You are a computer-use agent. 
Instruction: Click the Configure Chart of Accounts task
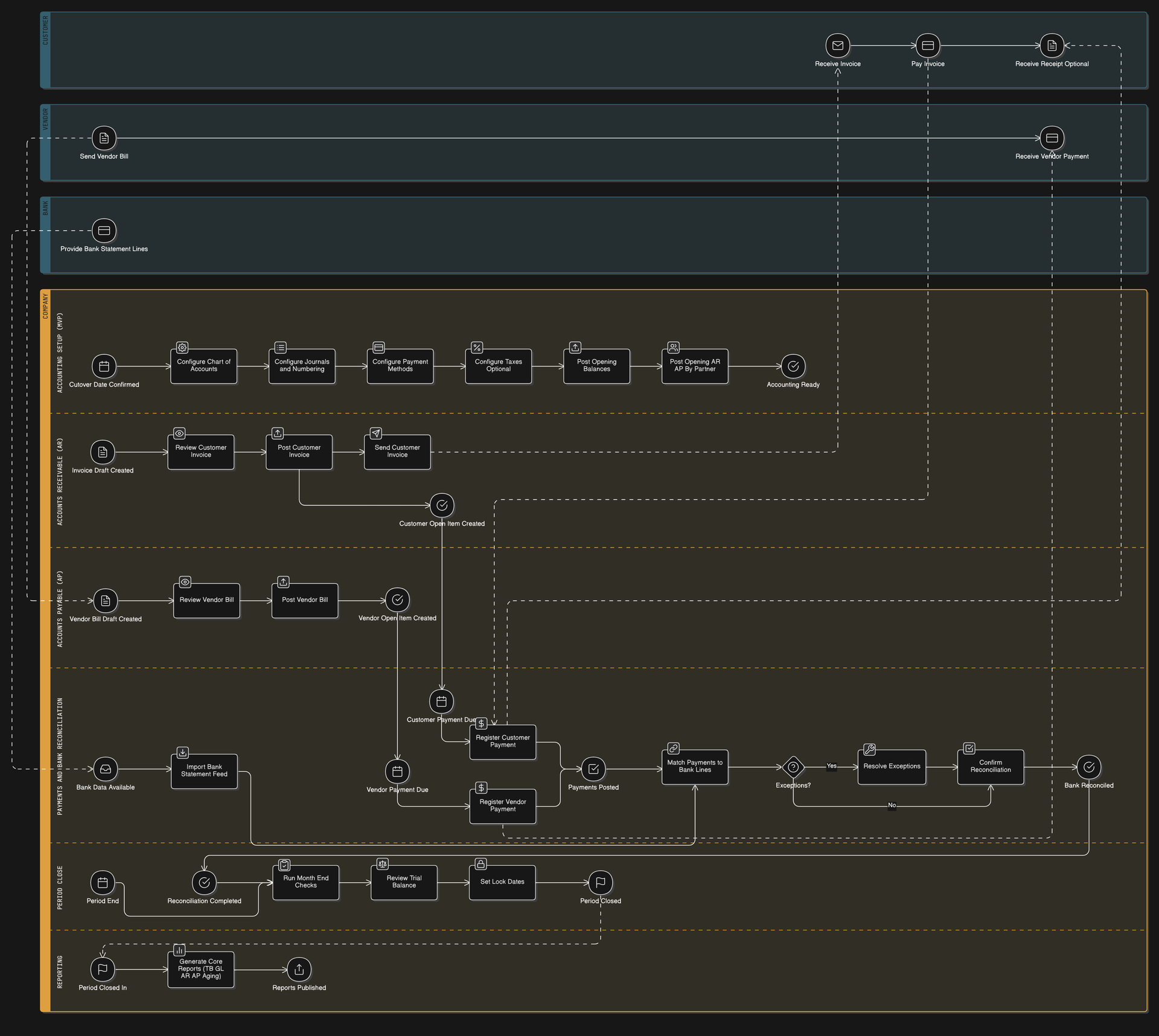[x=203, y=366]
